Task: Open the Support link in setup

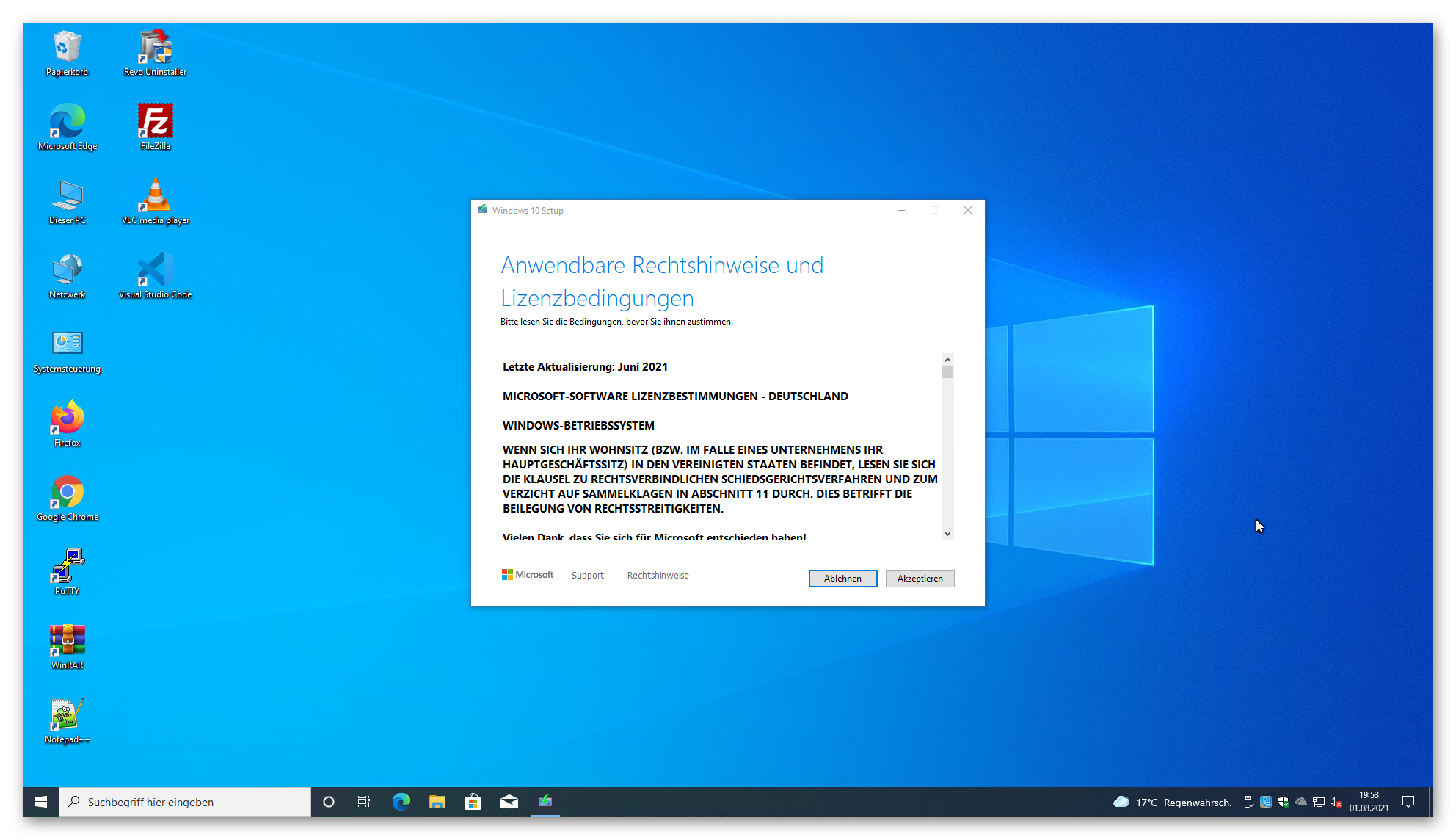Action: (587, 576)
